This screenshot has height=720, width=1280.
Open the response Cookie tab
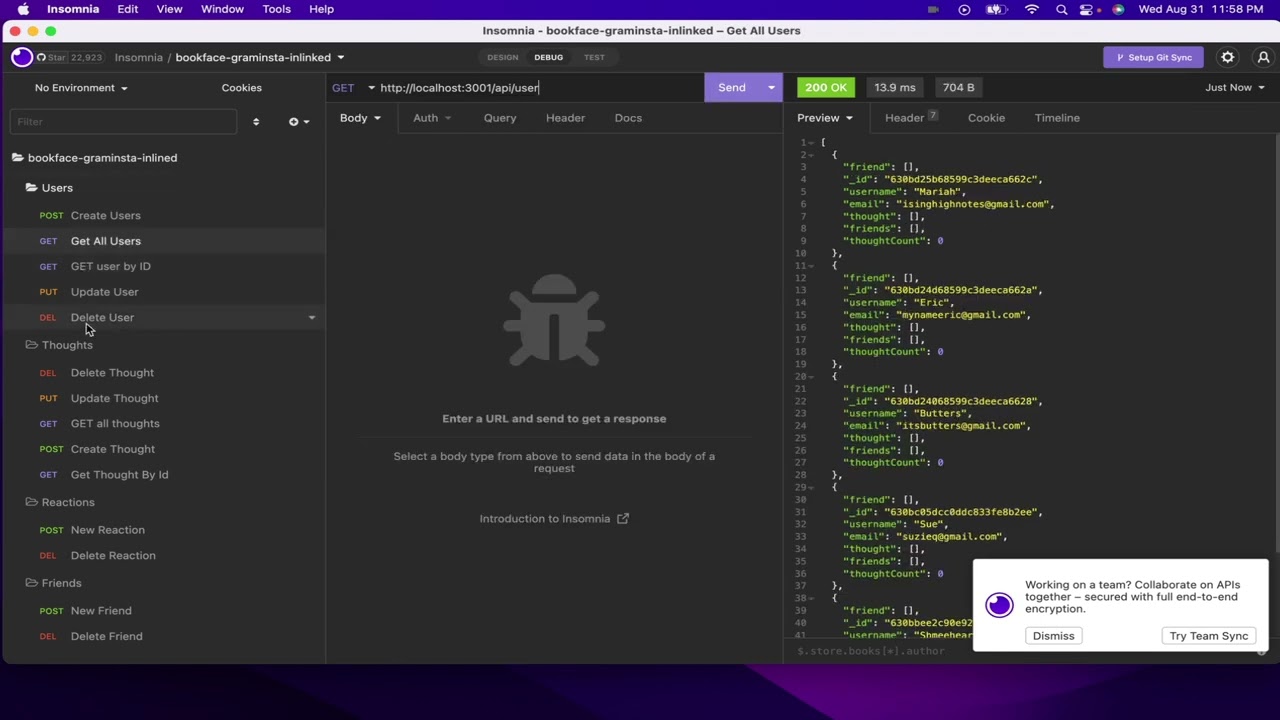(x=986, y=118)
